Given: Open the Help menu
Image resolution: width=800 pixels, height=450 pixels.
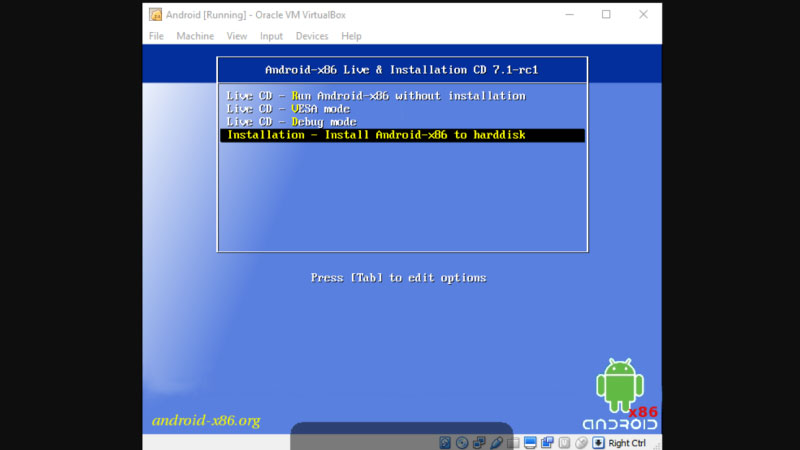Looking at the screenshot, I should (x=351, y=36).
